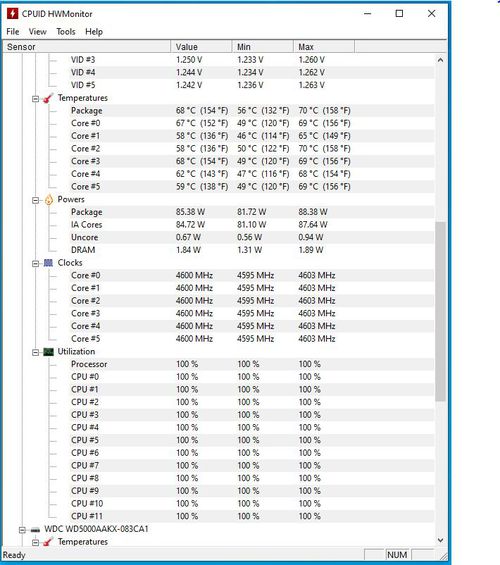Click the Clocks chip icon
Viewport: 500px width, 565px height.
click(x=48, y=263)
